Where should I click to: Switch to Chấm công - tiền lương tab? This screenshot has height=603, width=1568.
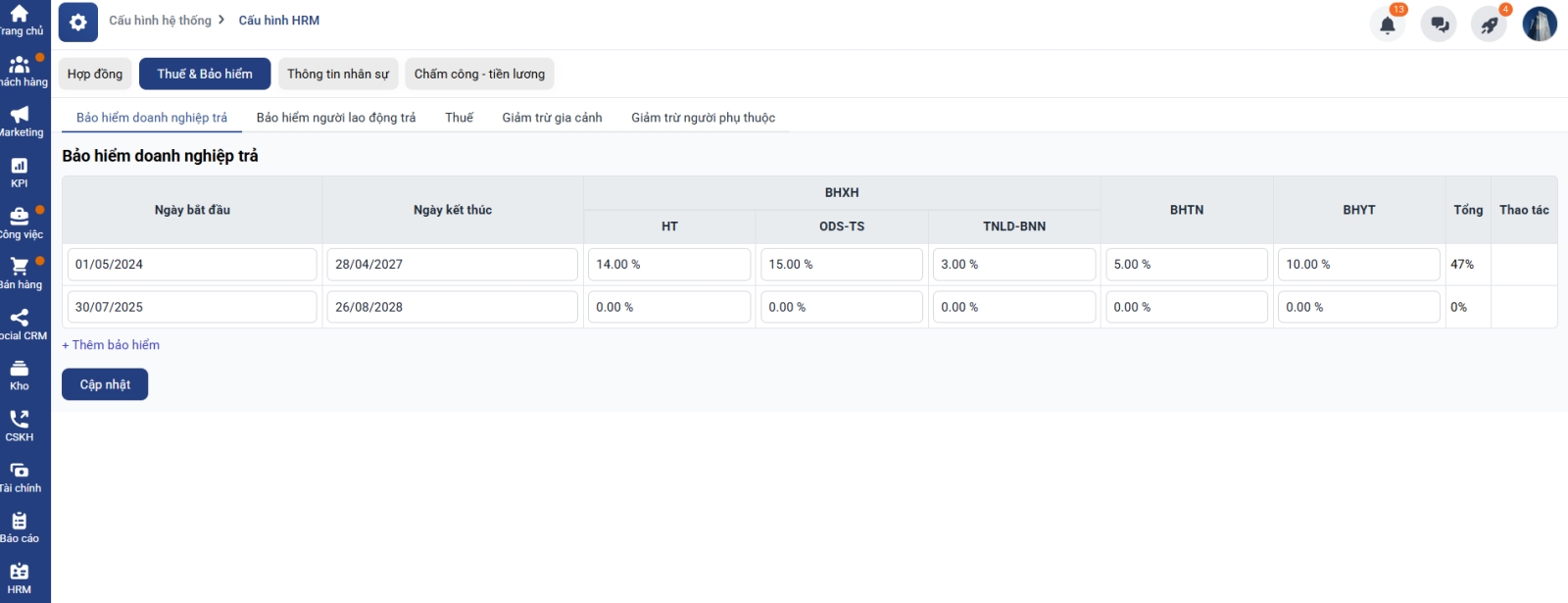(479, 74)
